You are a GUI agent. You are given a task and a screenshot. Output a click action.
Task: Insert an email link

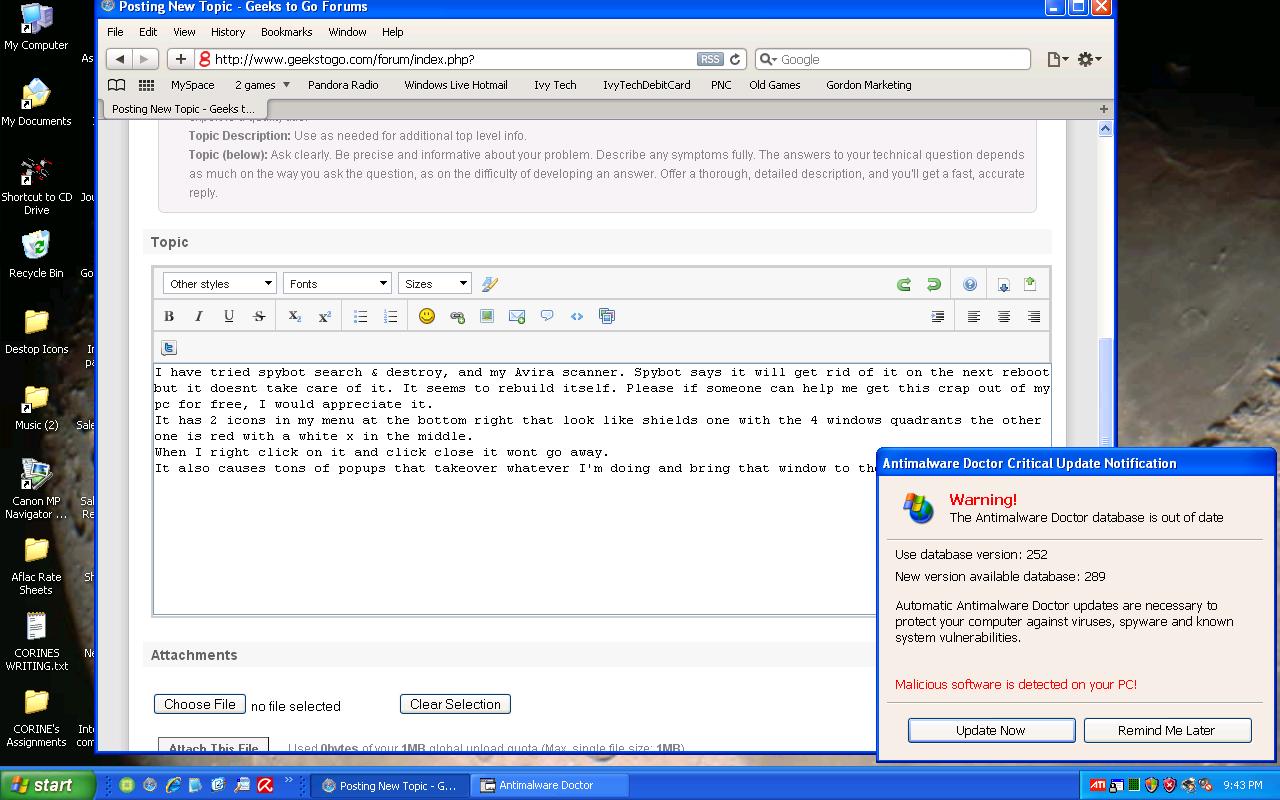(517, 316)
